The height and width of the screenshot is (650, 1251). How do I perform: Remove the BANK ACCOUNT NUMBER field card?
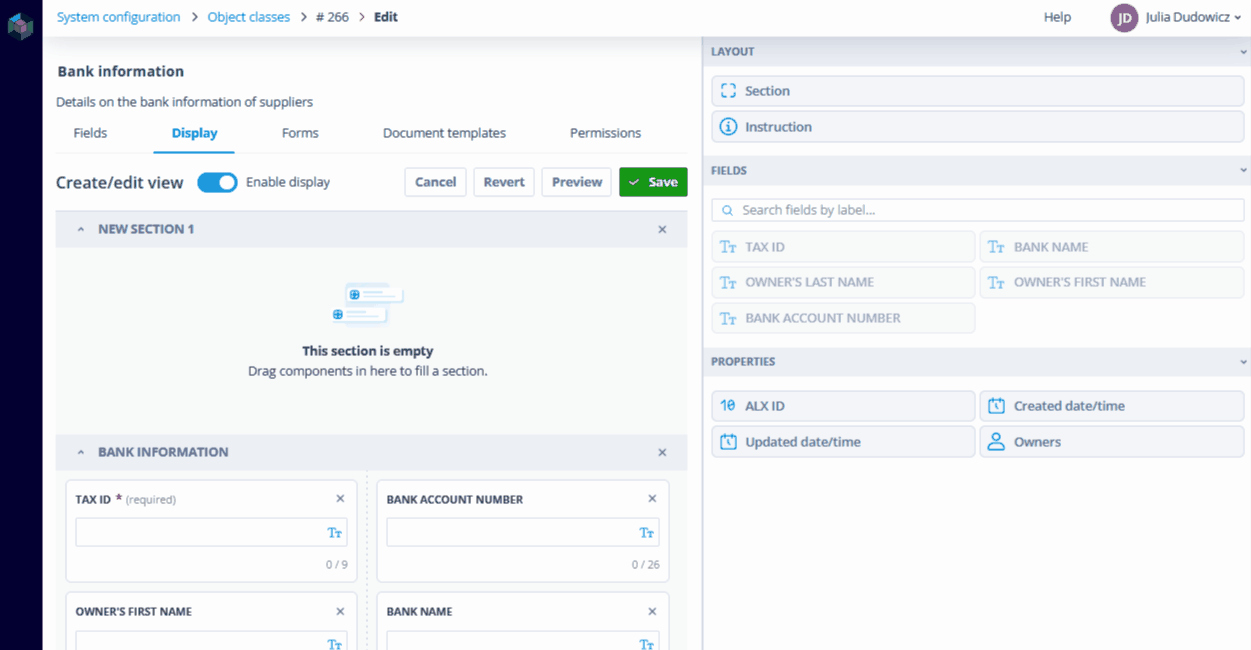(652, 499)
